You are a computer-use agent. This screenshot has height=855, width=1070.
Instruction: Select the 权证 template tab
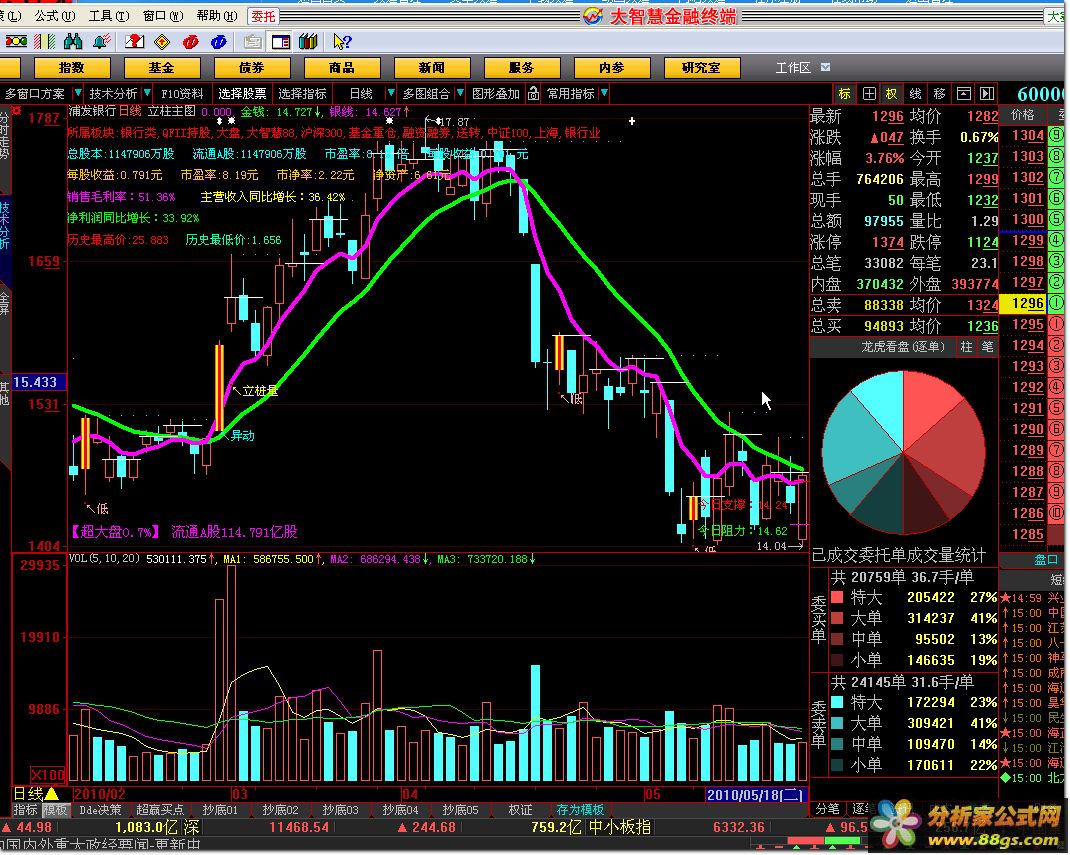click(520, 810)
